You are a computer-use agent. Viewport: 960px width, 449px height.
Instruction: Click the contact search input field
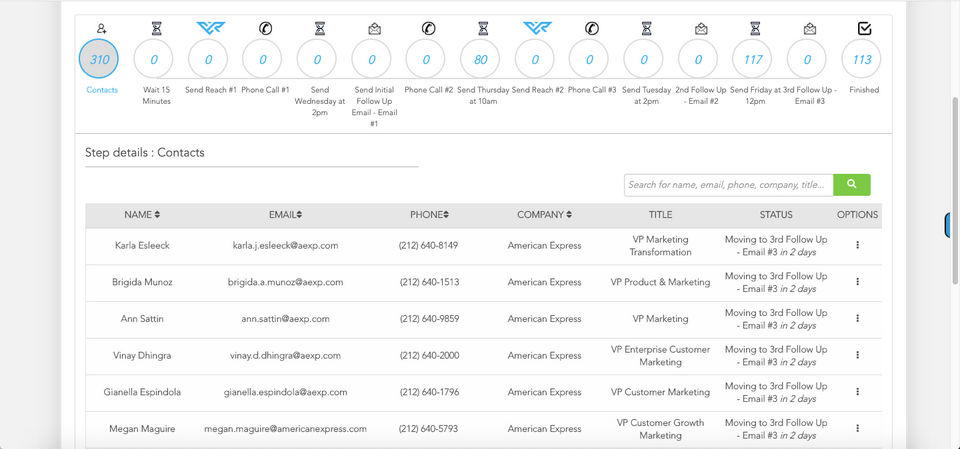point(729,184)
